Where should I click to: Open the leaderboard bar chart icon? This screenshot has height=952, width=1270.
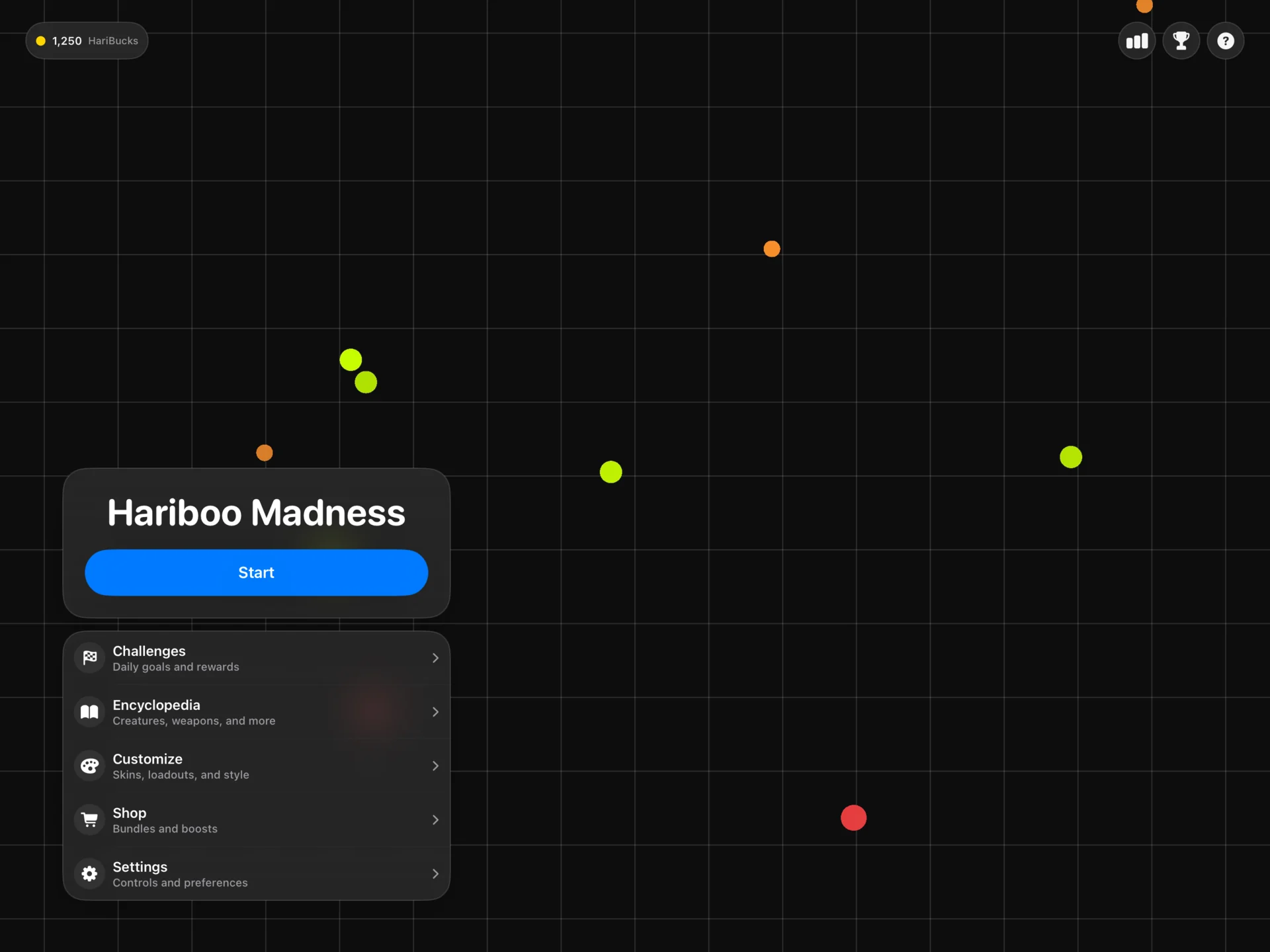(1136, 41)
